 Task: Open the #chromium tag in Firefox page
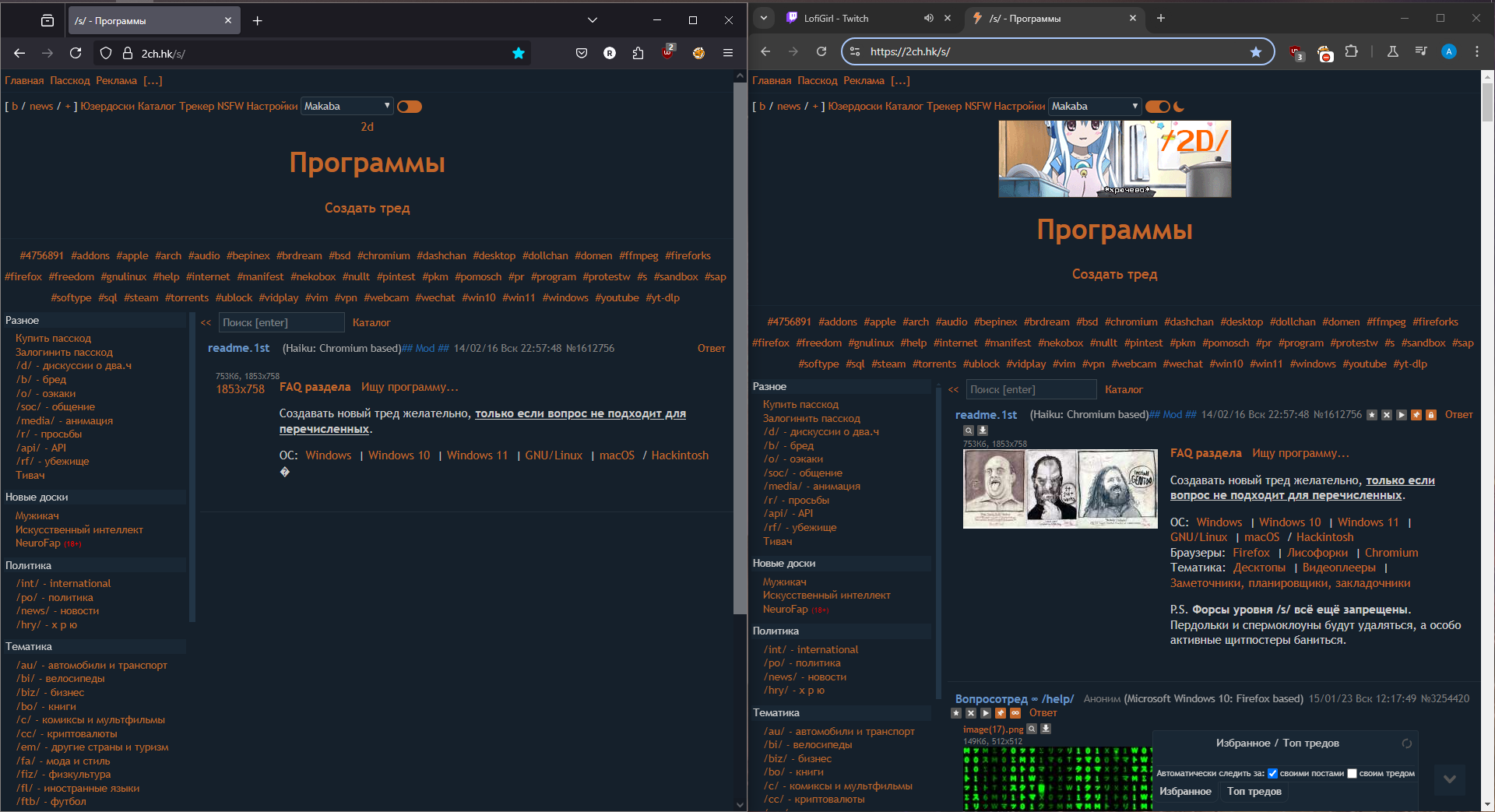pos(384,255)
